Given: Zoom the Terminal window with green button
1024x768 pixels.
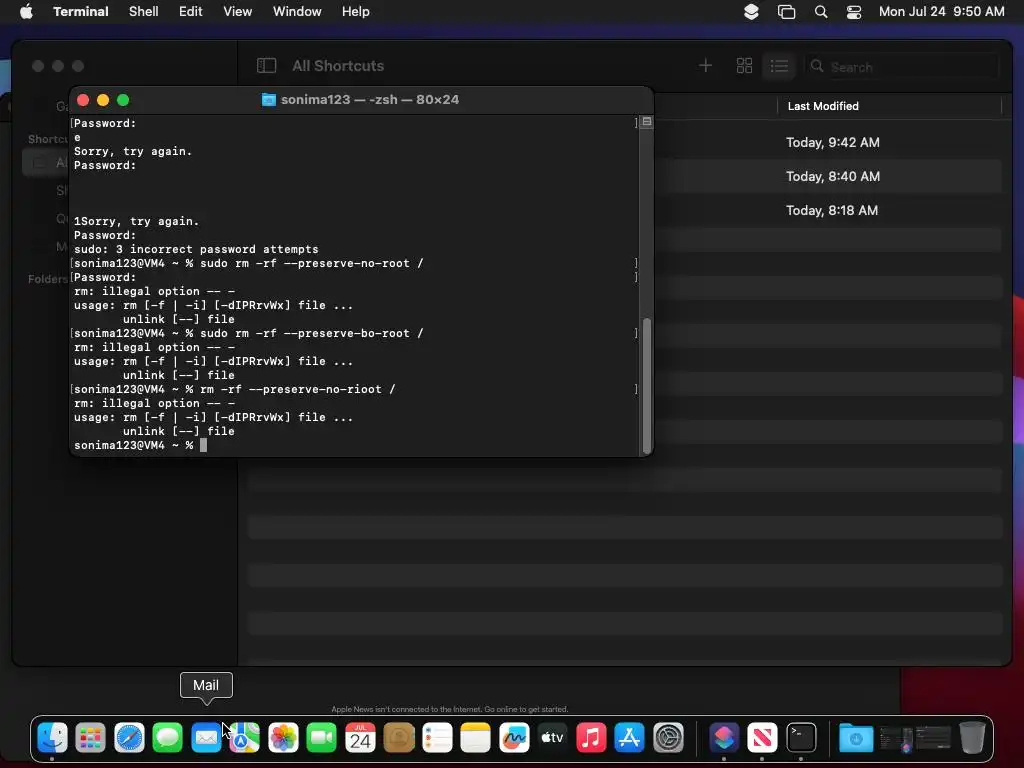Looking at the screenshot, I should tap(123, 100).
